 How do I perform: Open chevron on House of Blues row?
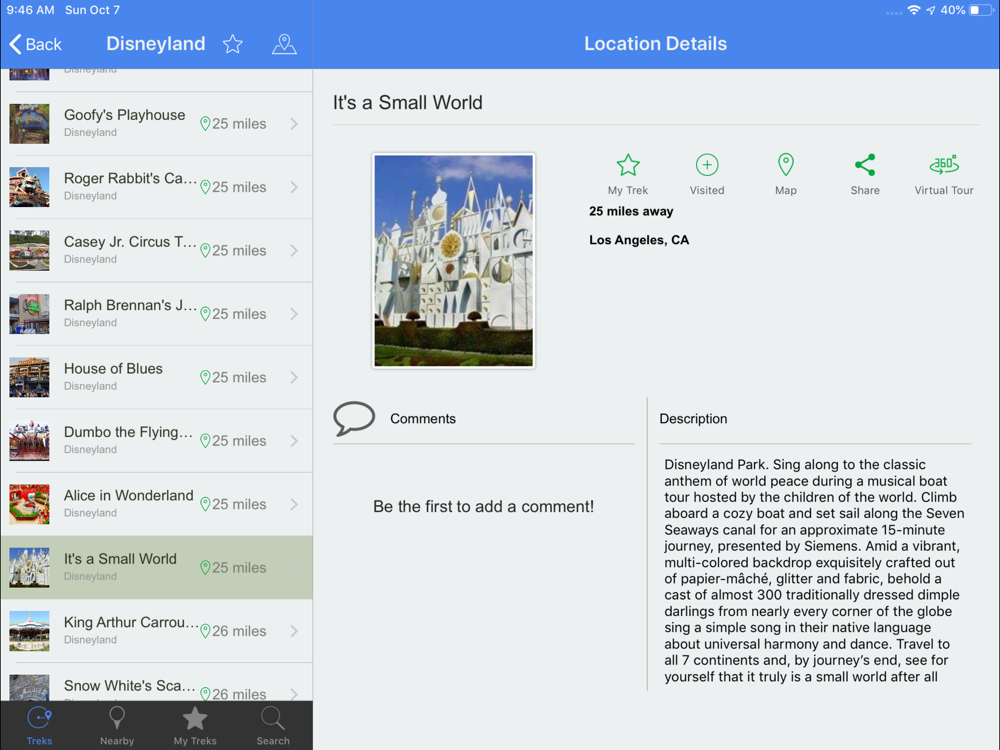294,378
